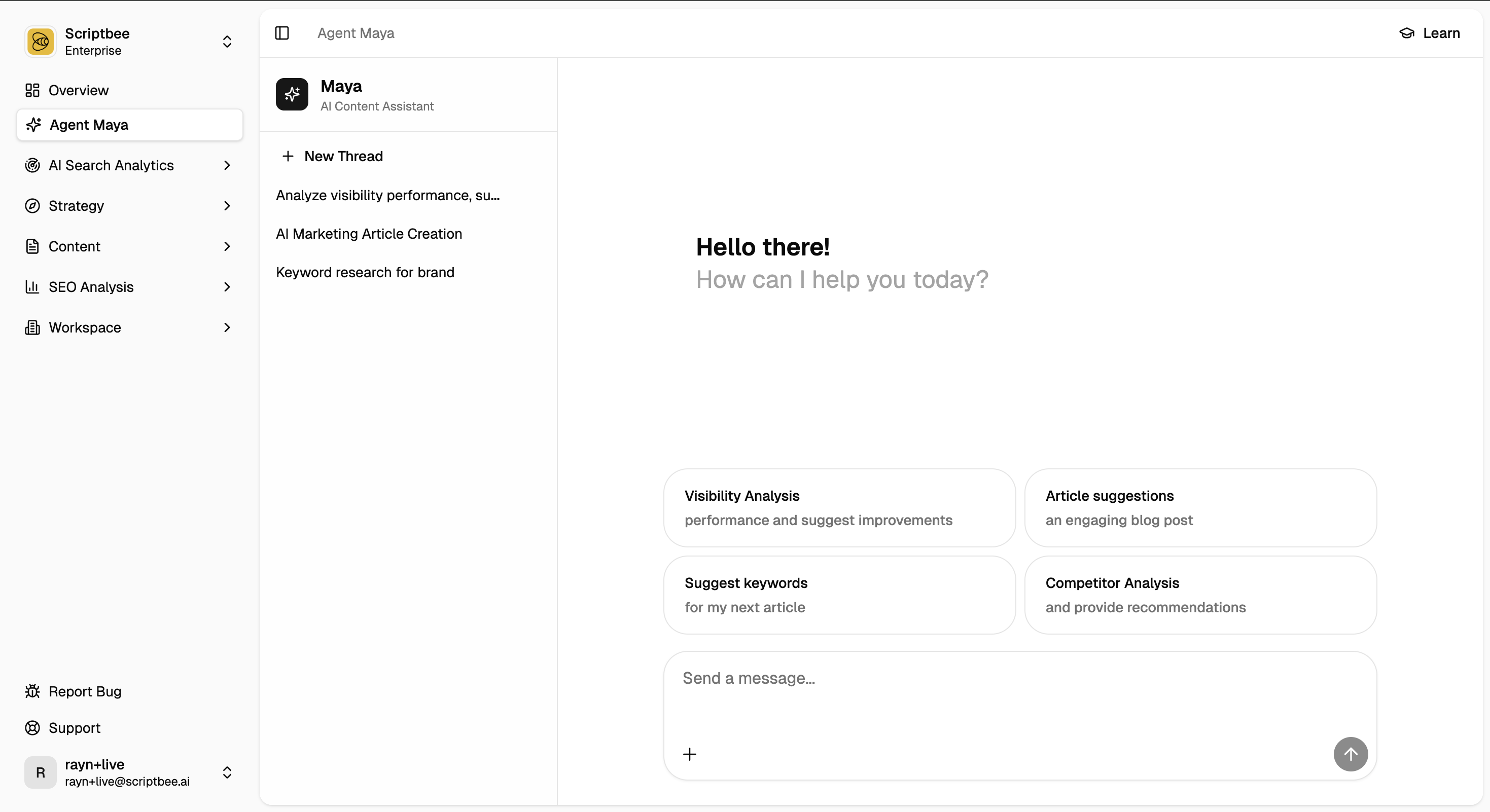1490x812 pixels.
Task: Open the Scriptbee workspace switcher
Action: (227, 42)
